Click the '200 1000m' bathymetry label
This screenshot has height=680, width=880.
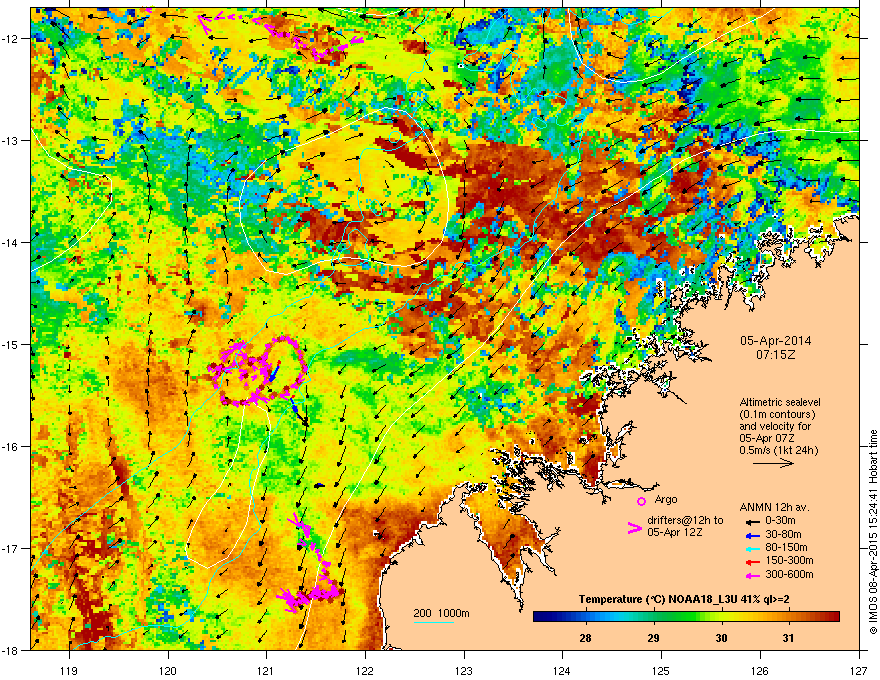coord(441,613)
